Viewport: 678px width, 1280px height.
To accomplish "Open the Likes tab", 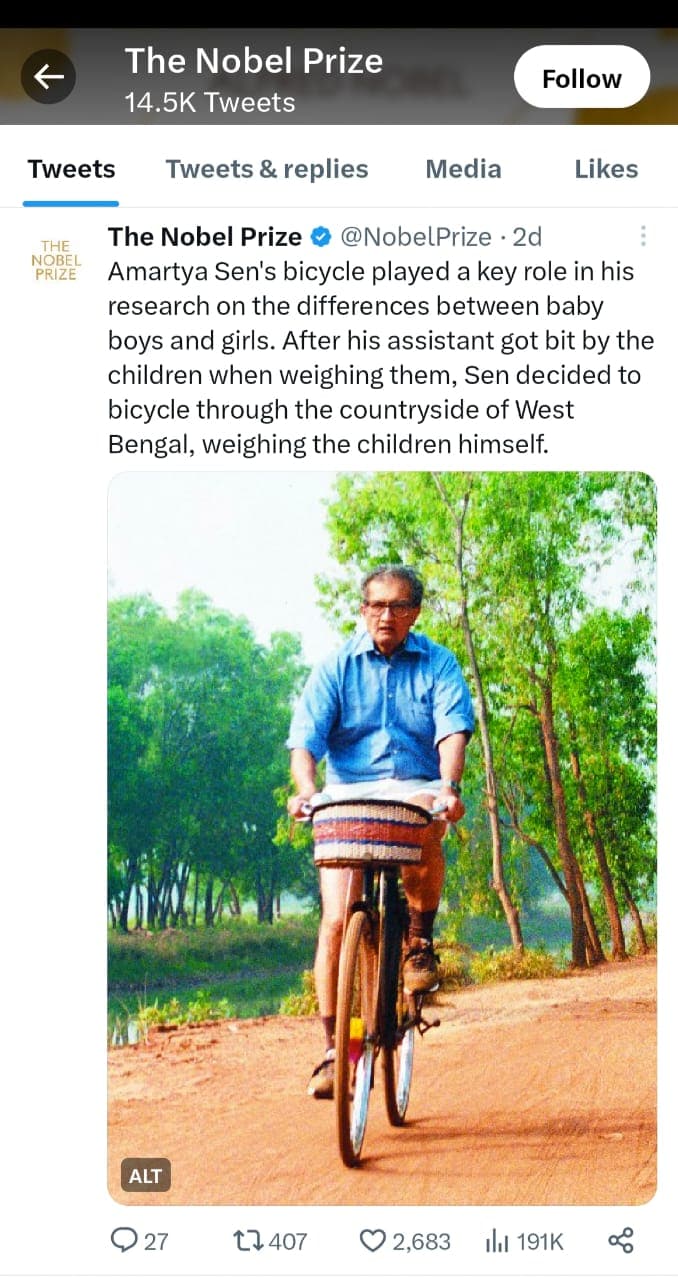I will click(606, 170).
